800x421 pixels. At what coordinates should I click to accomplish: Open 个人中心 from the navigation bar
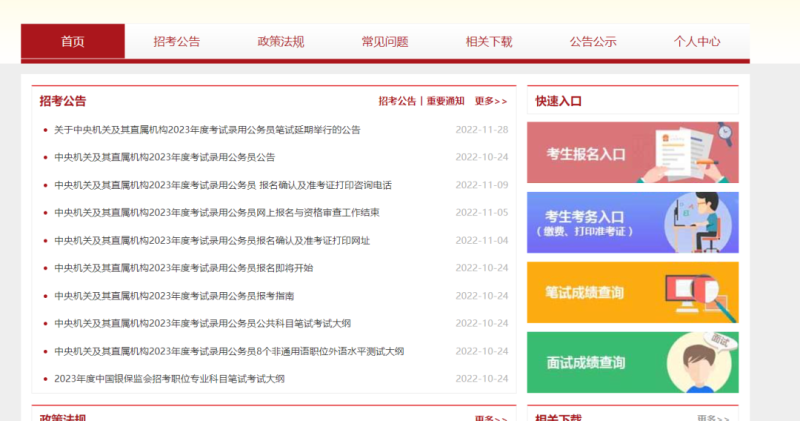click(x=697, y=42)
